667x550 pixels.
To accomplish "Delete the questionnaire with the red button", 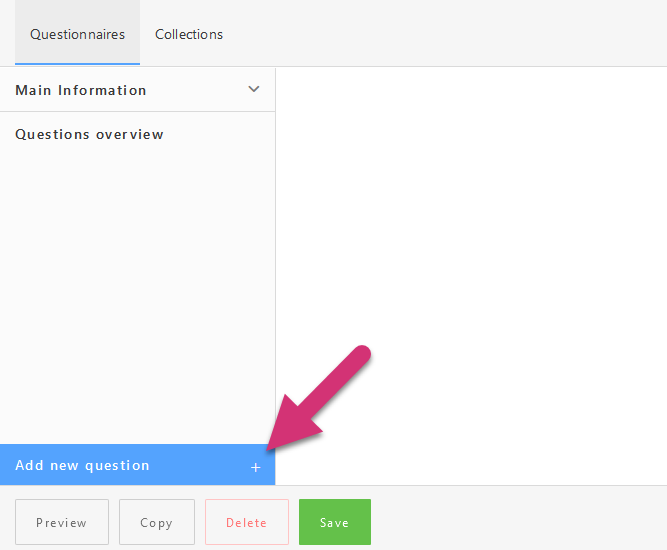I will (x=246, y=522).
